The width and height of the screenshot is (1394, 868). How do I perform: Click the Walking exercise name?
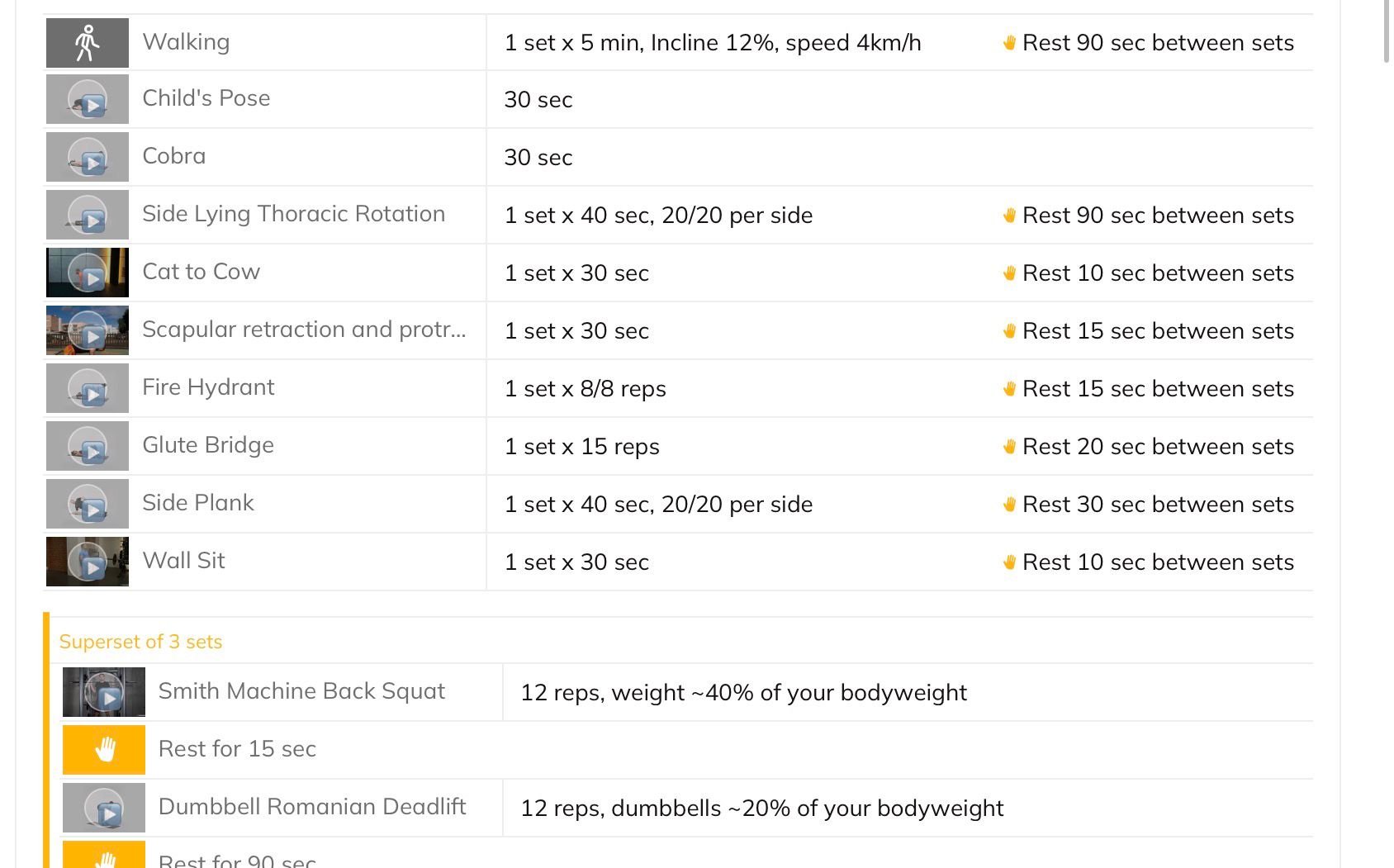pyautogui.click(x=186, y=42)
